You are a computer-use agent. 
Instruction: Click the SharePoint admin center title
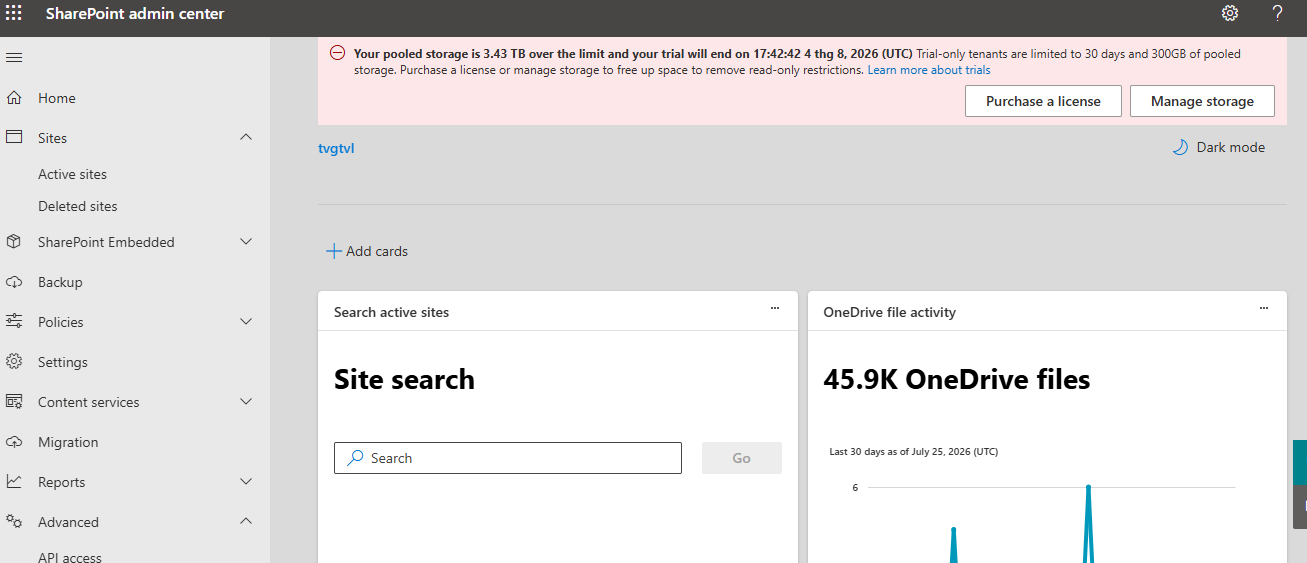coord(135,14)
